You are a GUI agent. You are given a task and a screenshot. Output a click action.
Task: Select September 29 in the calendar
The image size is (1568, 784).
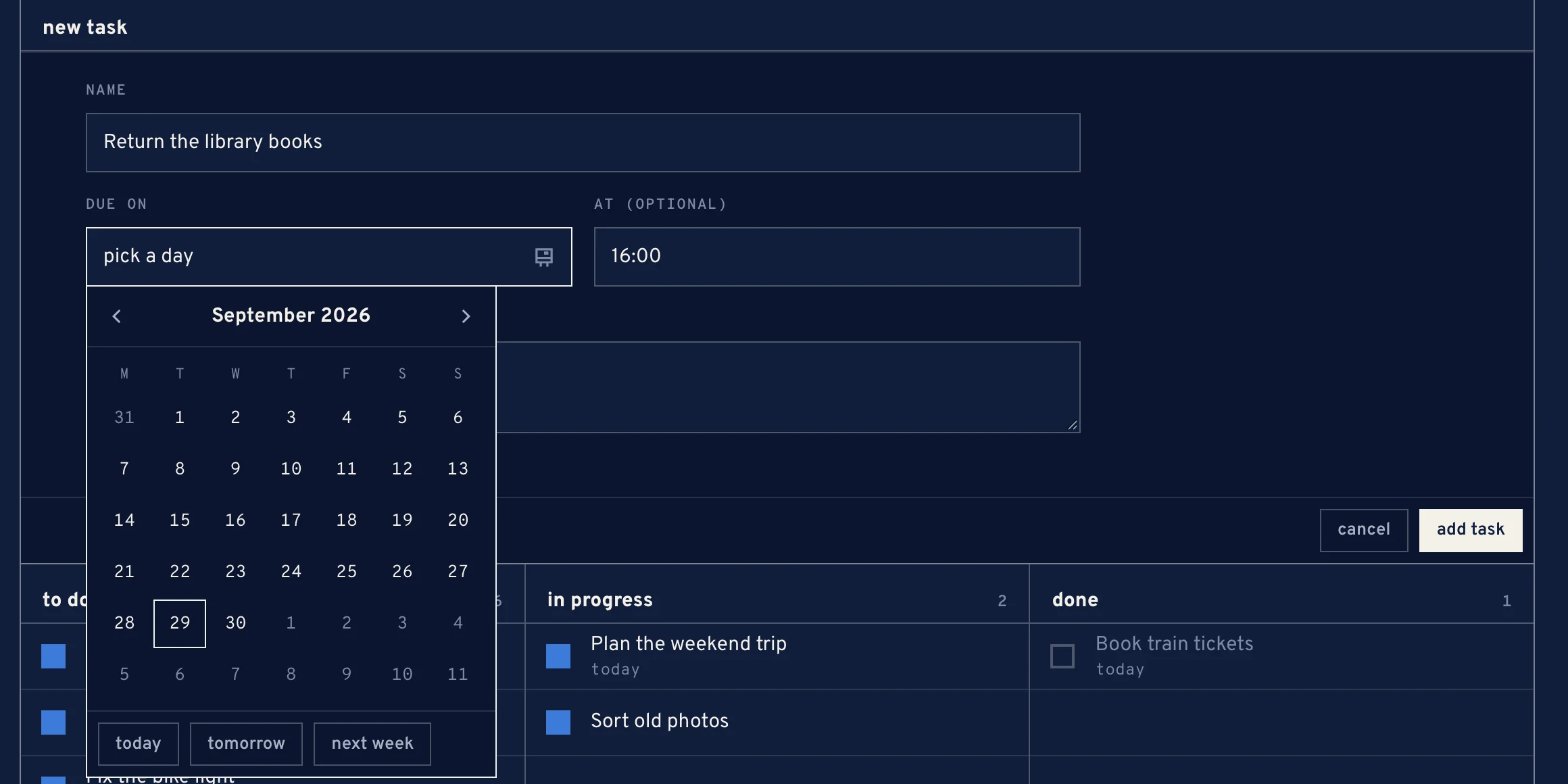pyautogui.click(x=180, y=623)
